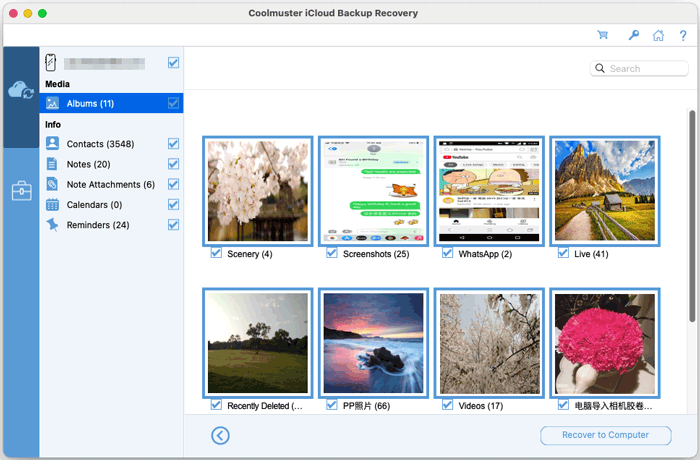This screenshot has width=700, height=460.
Task: Uncheck the Screenshots (25) album checkbox
Action: pos(332,253)
